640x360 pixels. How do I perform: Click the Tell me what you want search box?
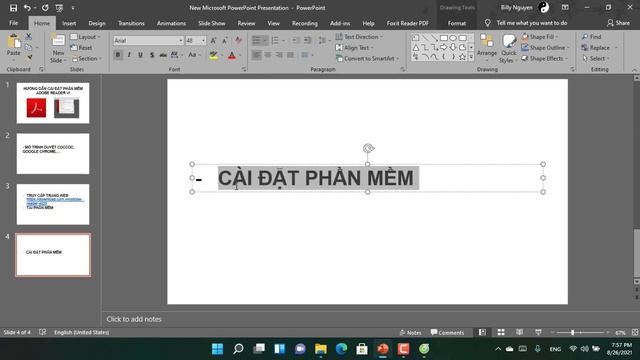pos(531,23)
